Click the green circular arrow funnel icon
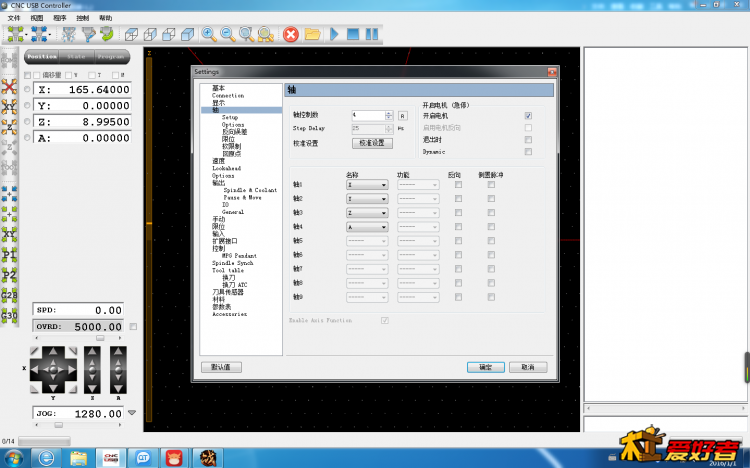 (x=107, y=34)
